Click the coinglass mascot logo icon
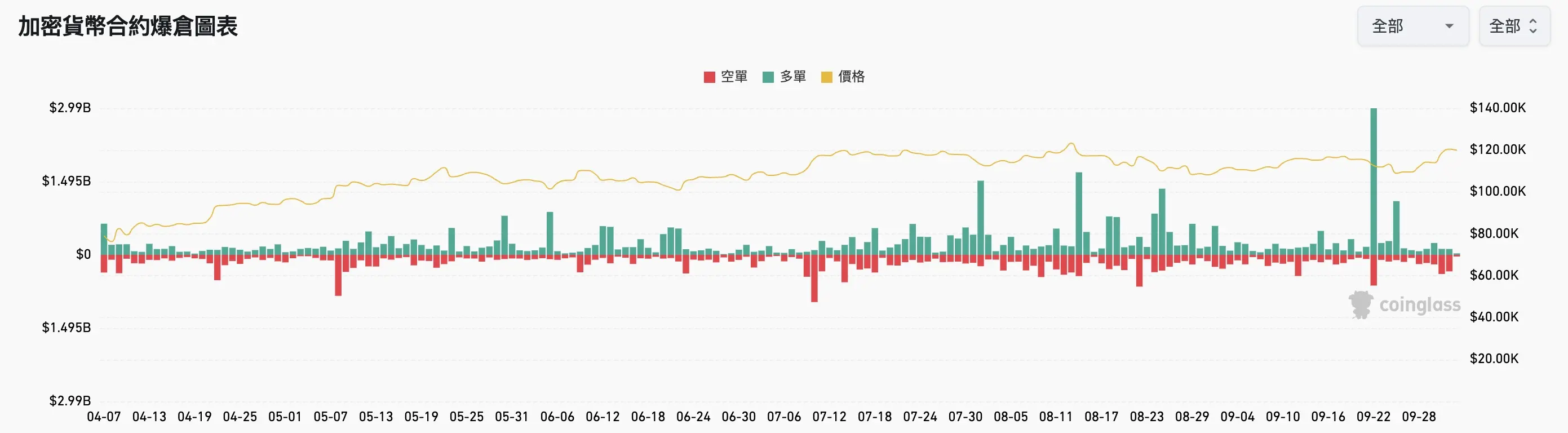Viewport: 1568px width, 433px height. [x=1361, y=304]
